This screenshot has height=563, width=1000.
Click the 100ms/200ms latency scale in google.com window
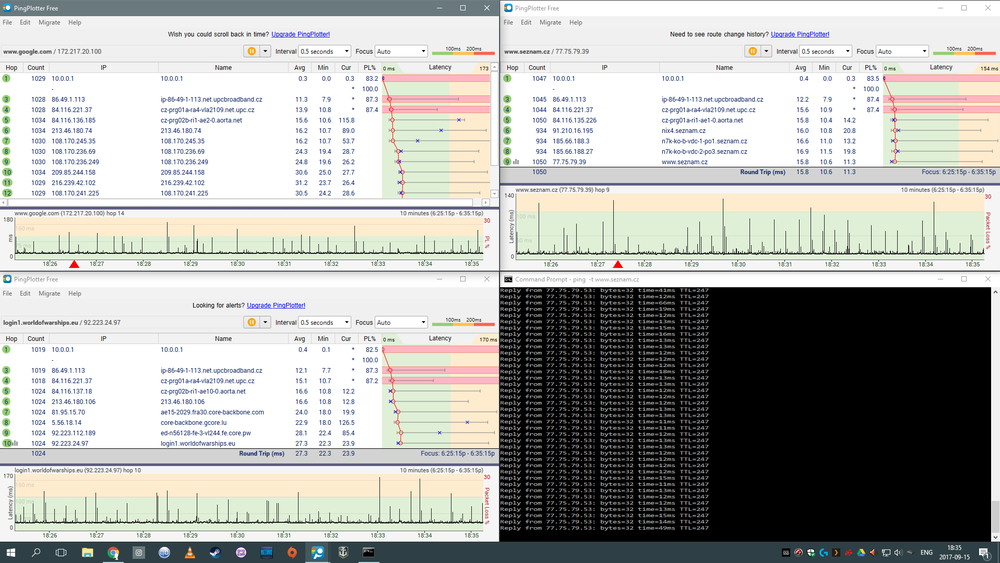(x=462, y=51)
